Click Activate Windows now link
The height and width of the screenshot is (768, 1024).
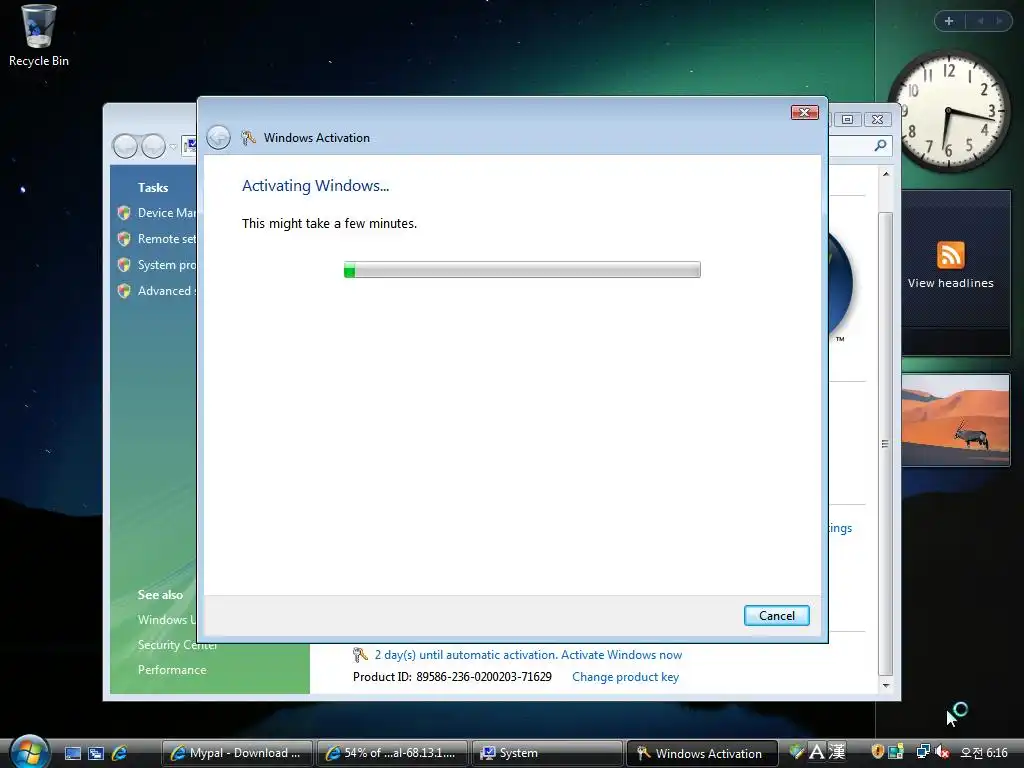(621, 654)
